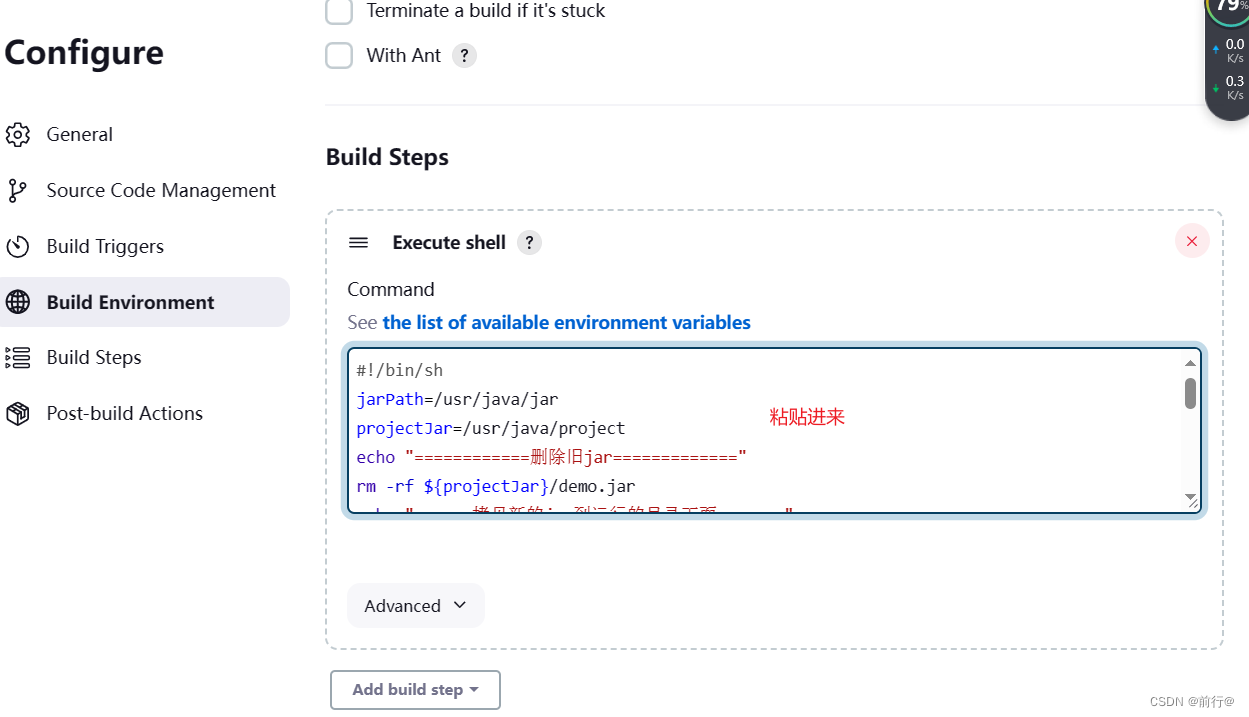Expand the Advanced options section
This screenshot has height=717, width=1249.
[415, 605]
